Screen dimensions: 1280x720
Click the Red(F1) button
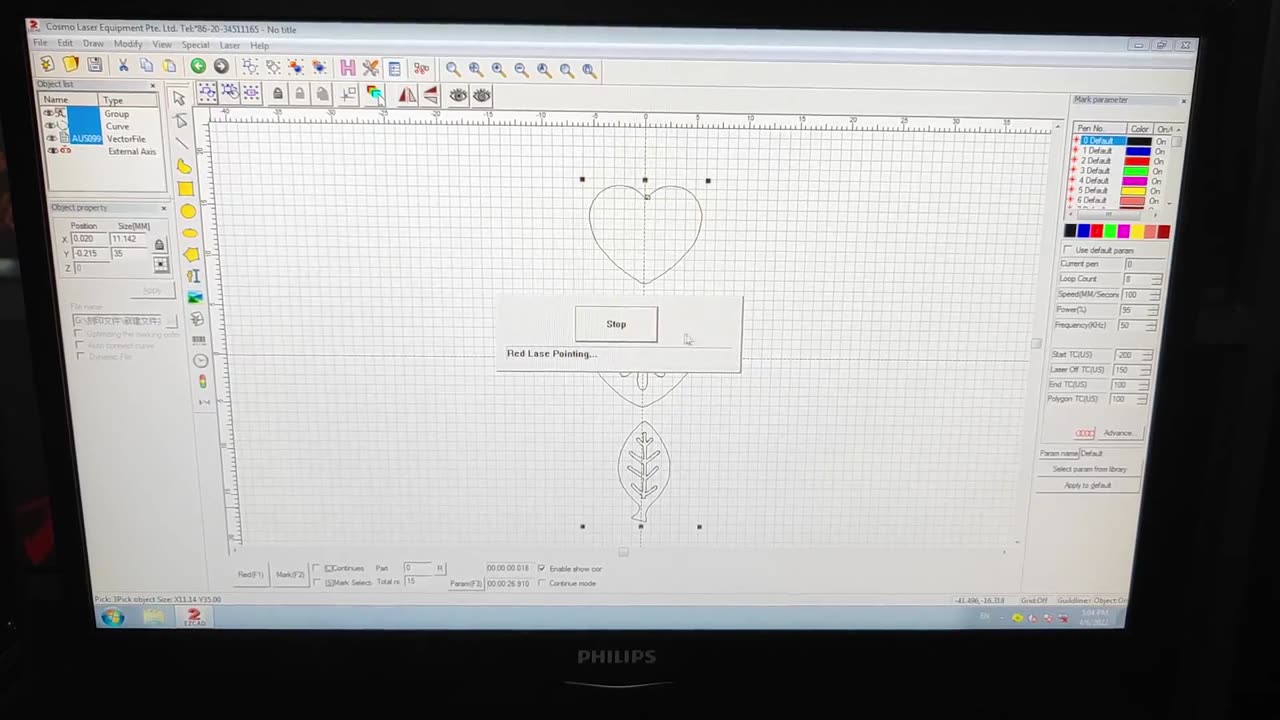click(x=250, y=574)
